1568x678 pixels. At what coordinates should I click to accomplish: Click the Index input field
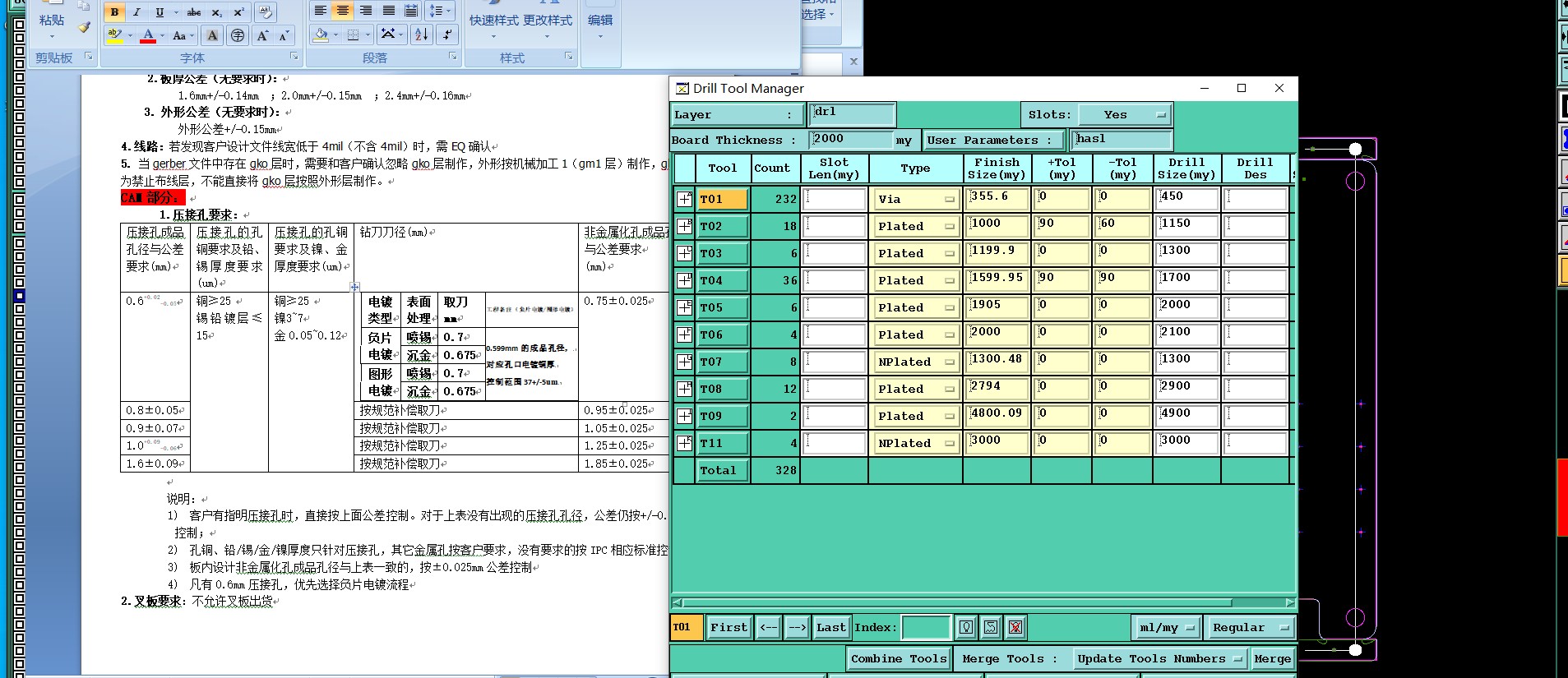coord(927,627)
